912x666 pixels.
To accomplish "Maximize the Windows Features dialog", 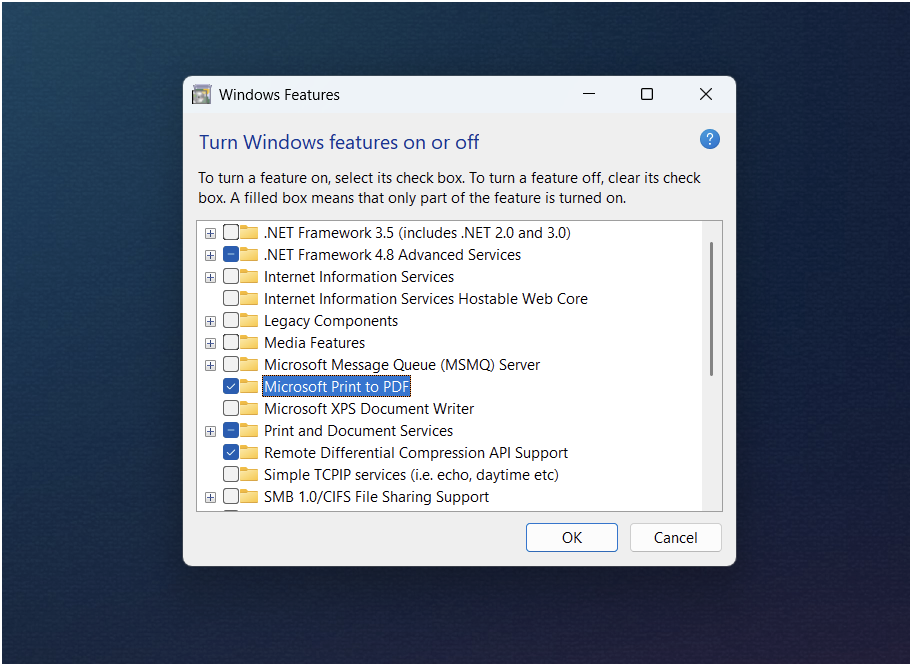I will coord(647,94).
